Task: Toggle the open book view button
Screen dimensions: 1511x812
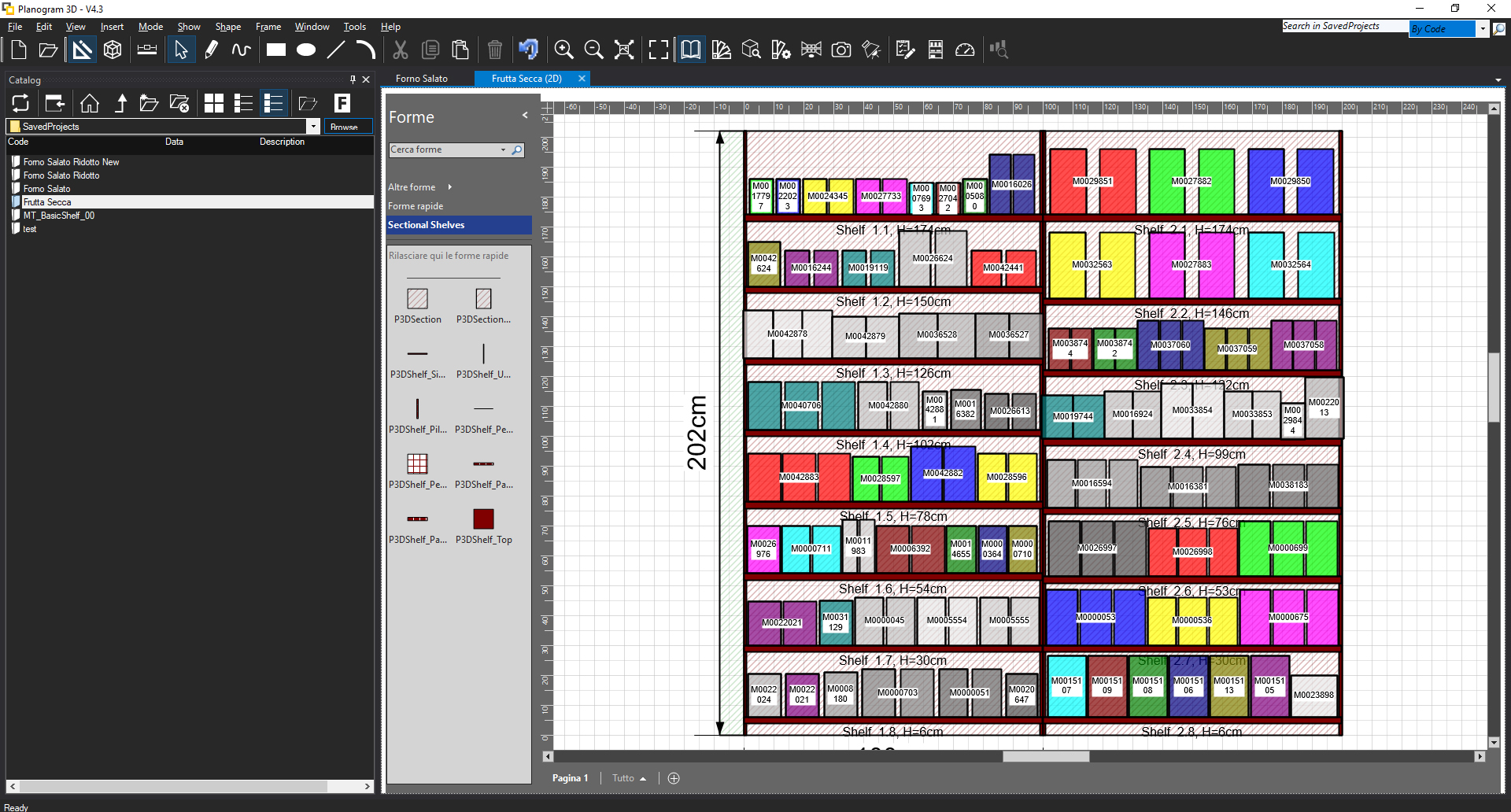Action: coord(690,50)
